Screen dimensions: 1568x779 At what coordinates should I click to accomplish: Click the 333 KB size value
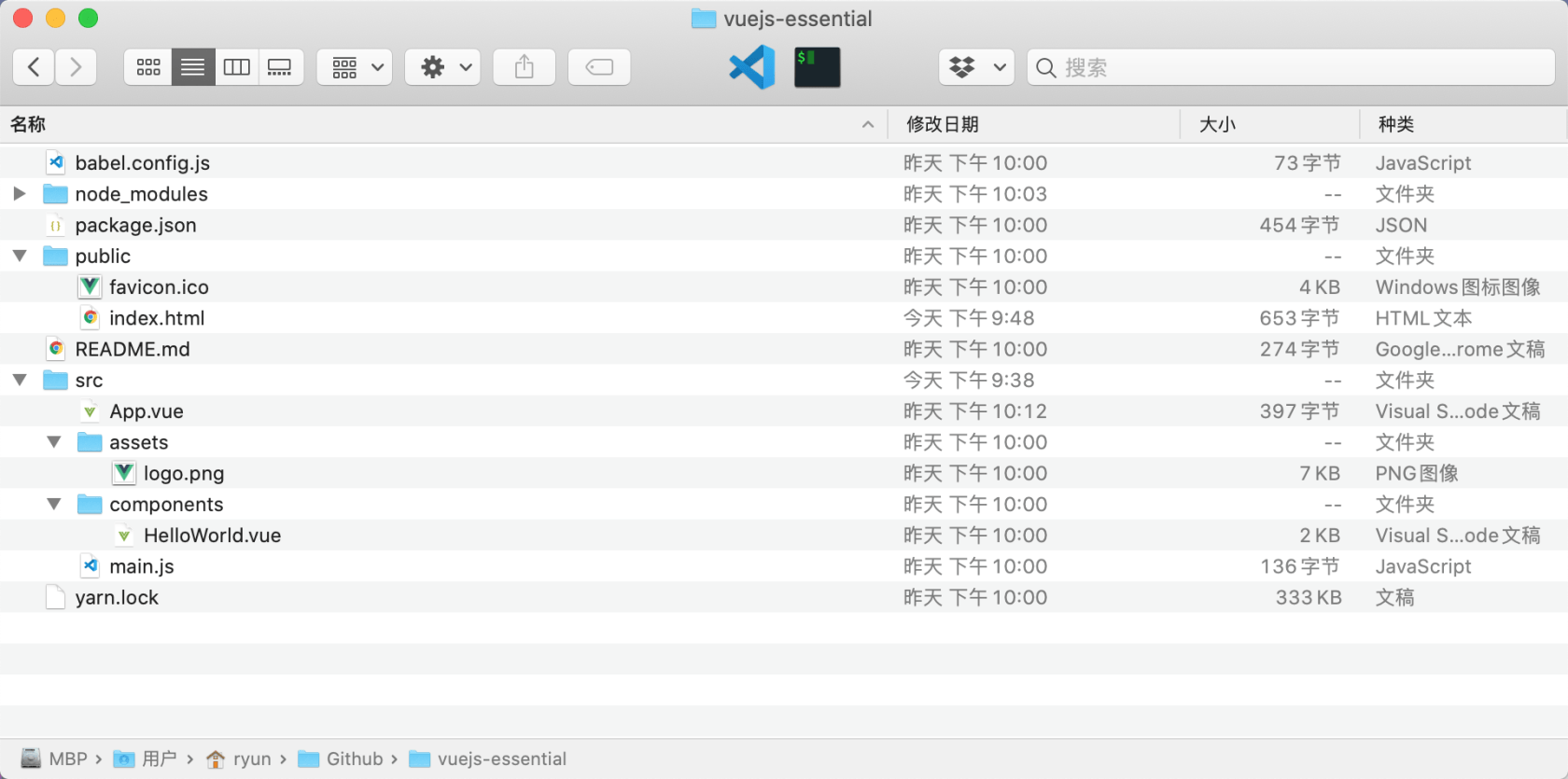pyautogui.click(x=1309, y=597)
